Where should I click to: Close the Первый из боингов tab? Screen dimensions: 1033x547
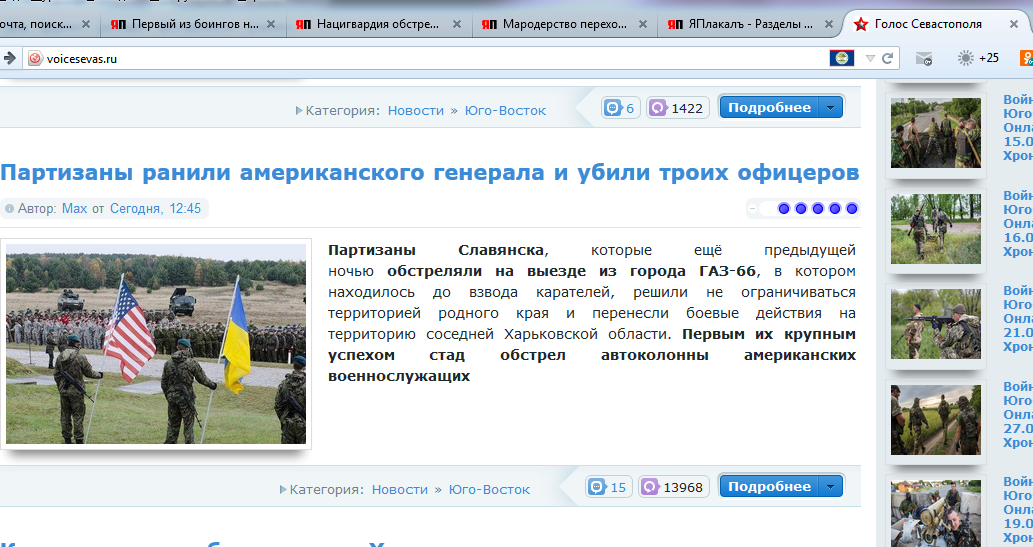271,24
